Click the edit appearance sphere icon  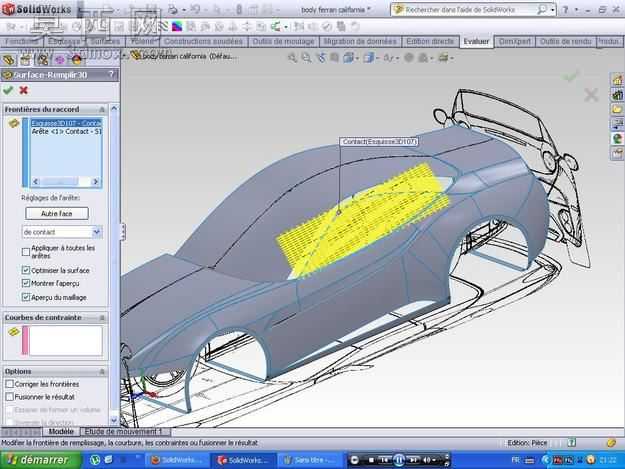point(409,58)
